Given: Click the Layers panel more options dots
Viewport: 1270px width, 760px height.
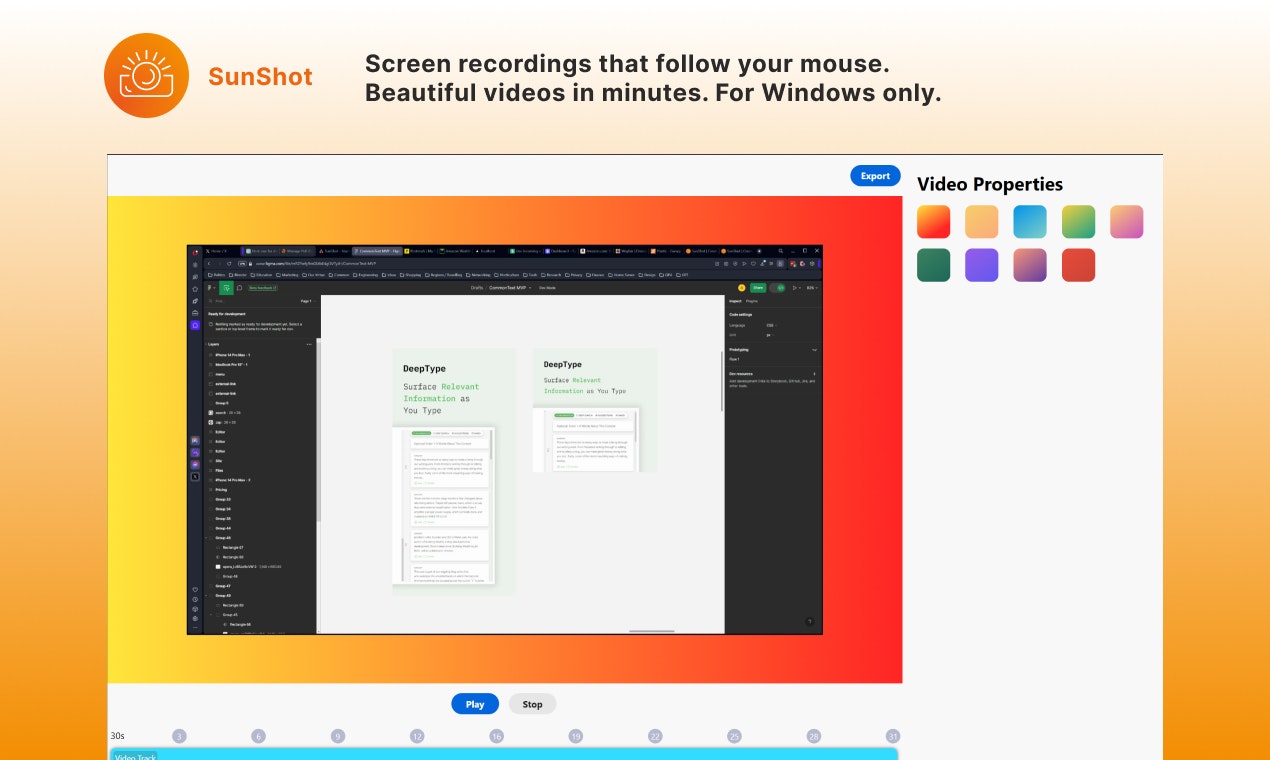Looking at the screenshot, I should point(309,344).
